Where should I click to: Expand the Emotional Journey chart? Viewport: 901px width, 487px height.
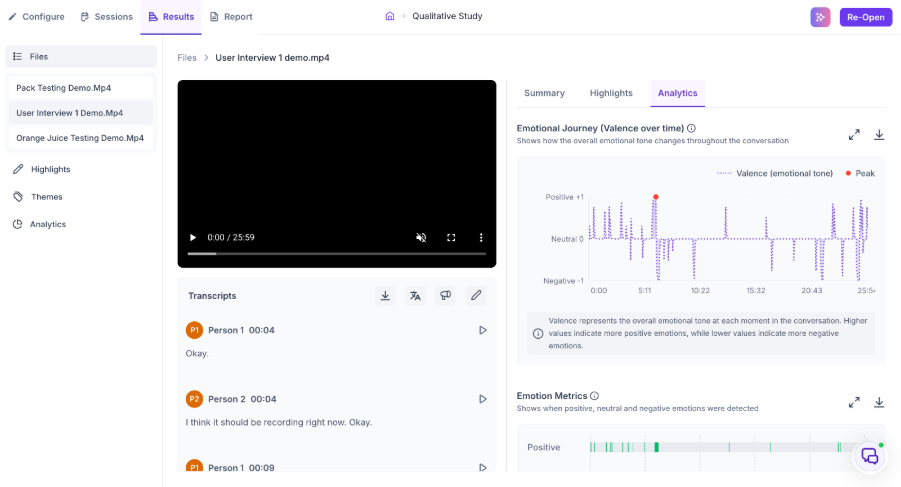click(x=854, y=135)
